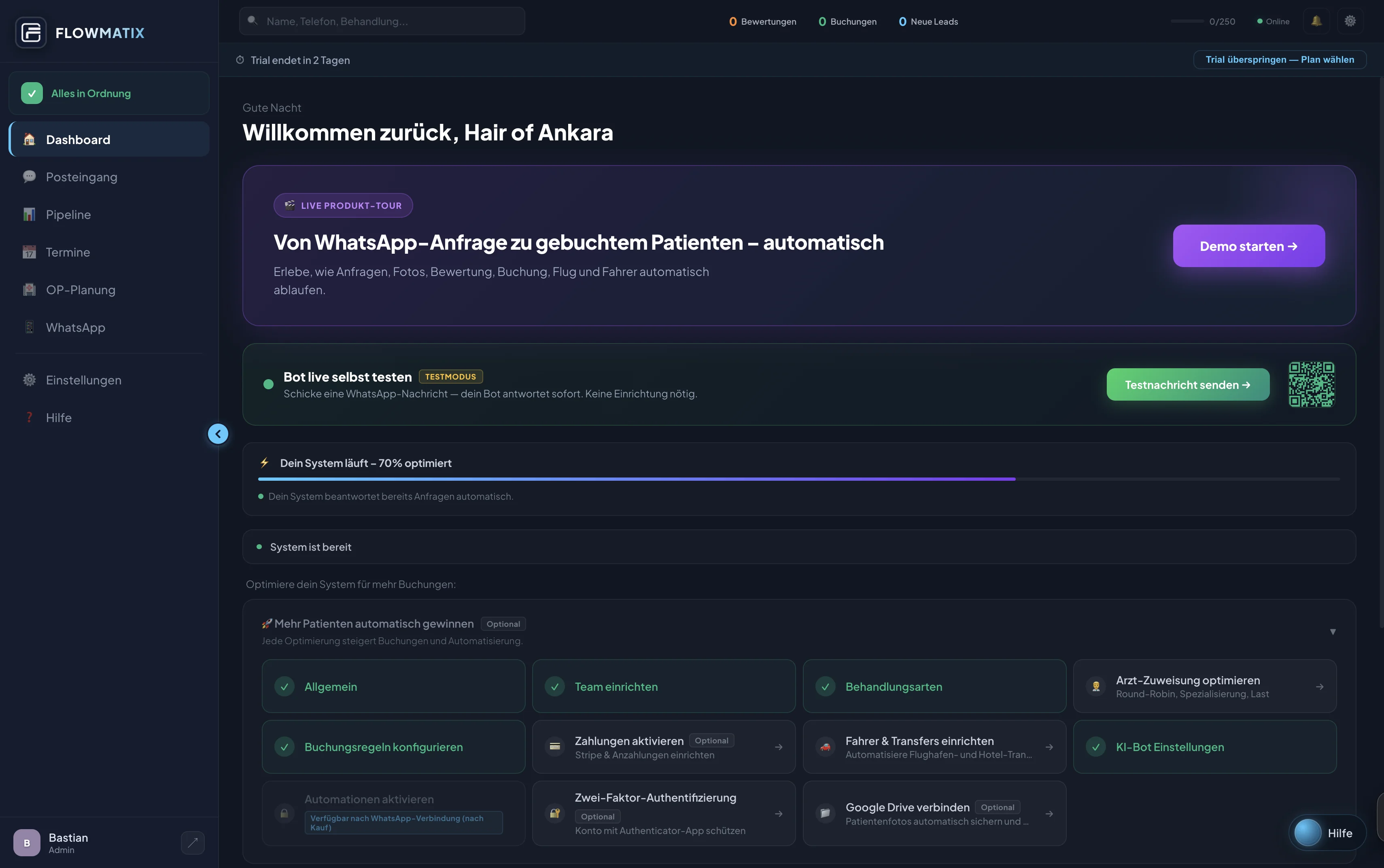This screenshot has width=1384, height=868.
Task: Open OP-Planung from the sidebar
Action: pyautogui.click(x=81, y=289)
